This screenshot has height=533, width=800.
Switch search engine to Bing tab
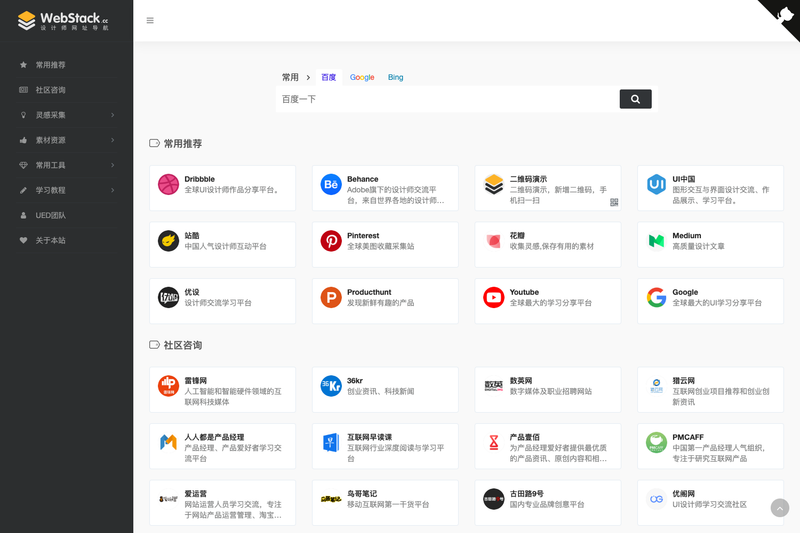coord(395,77)
